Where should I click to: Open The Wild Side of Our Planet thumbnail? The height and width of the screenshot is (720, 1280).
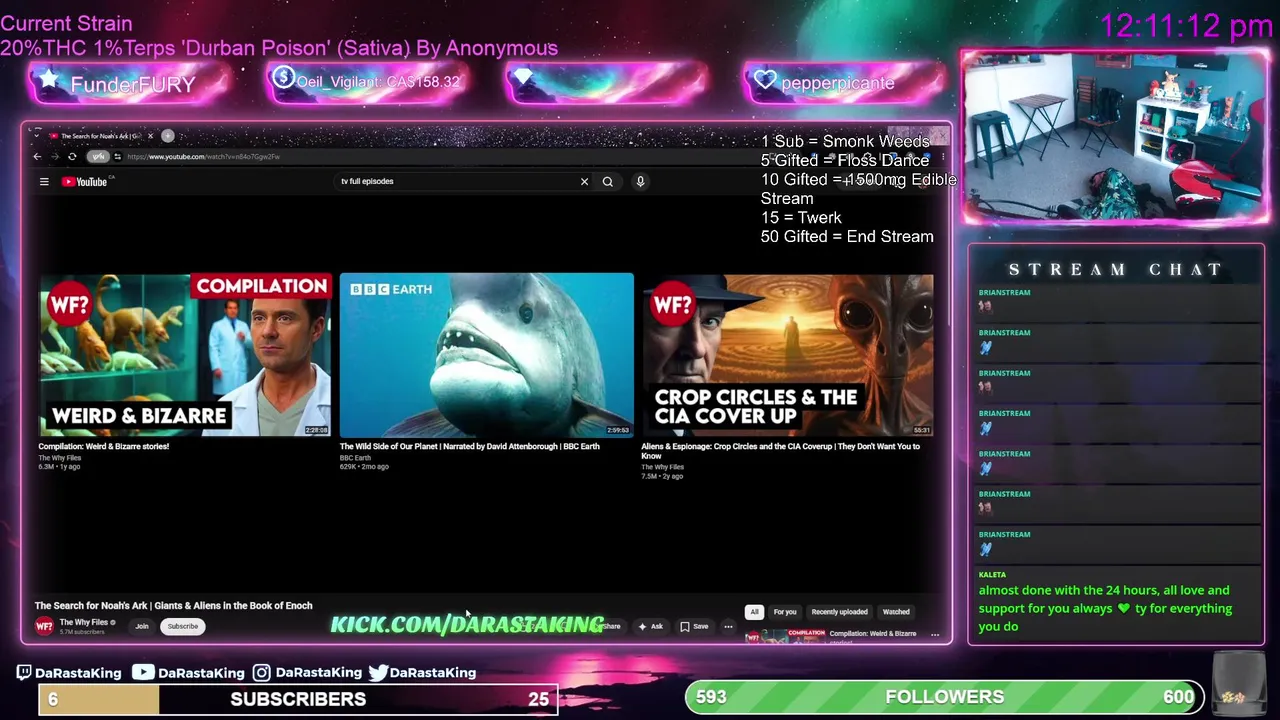click(486, 354)
